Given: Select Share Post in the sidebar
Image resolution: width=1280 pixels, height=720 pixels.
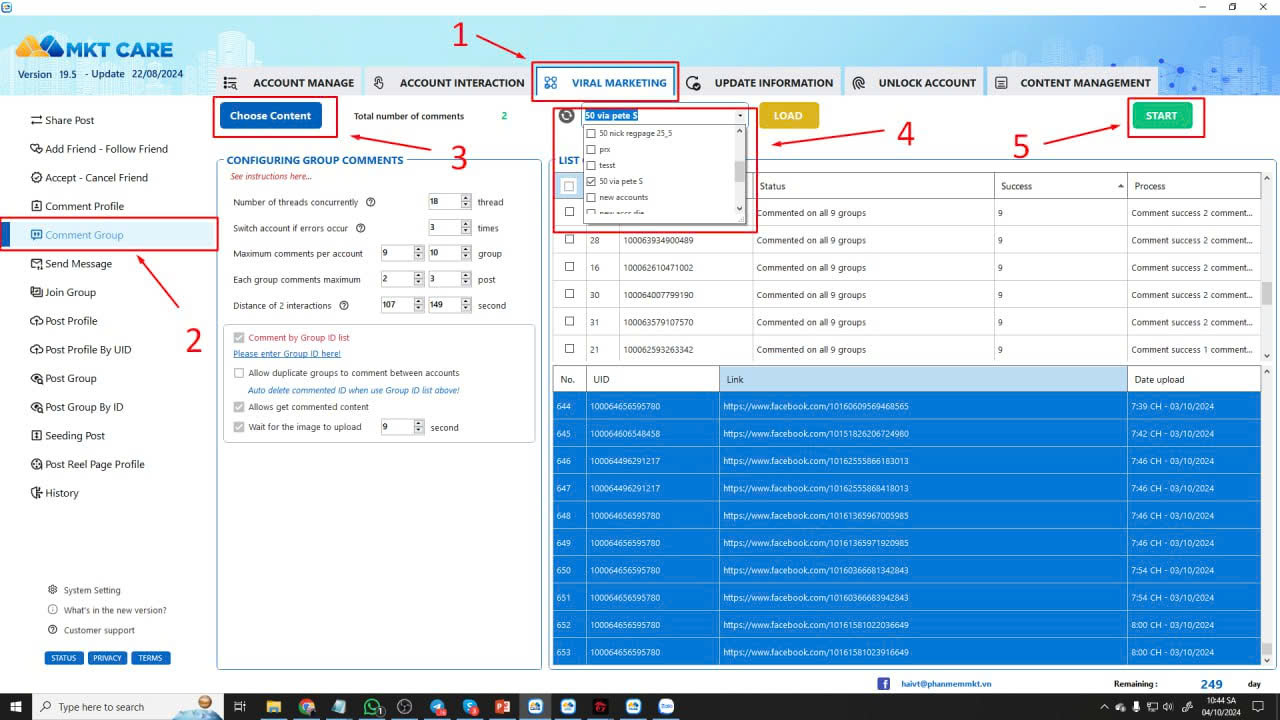Looking at the screenshot, I should 68,120.
